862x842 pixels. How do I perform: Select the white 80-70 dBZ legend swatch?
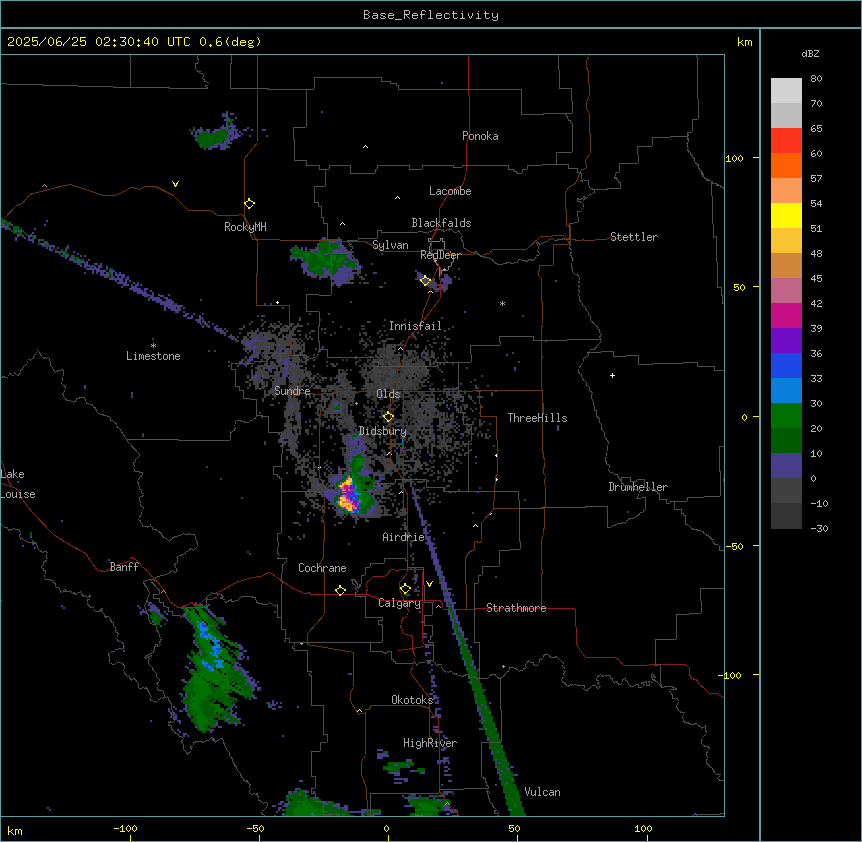click(786, 90)
